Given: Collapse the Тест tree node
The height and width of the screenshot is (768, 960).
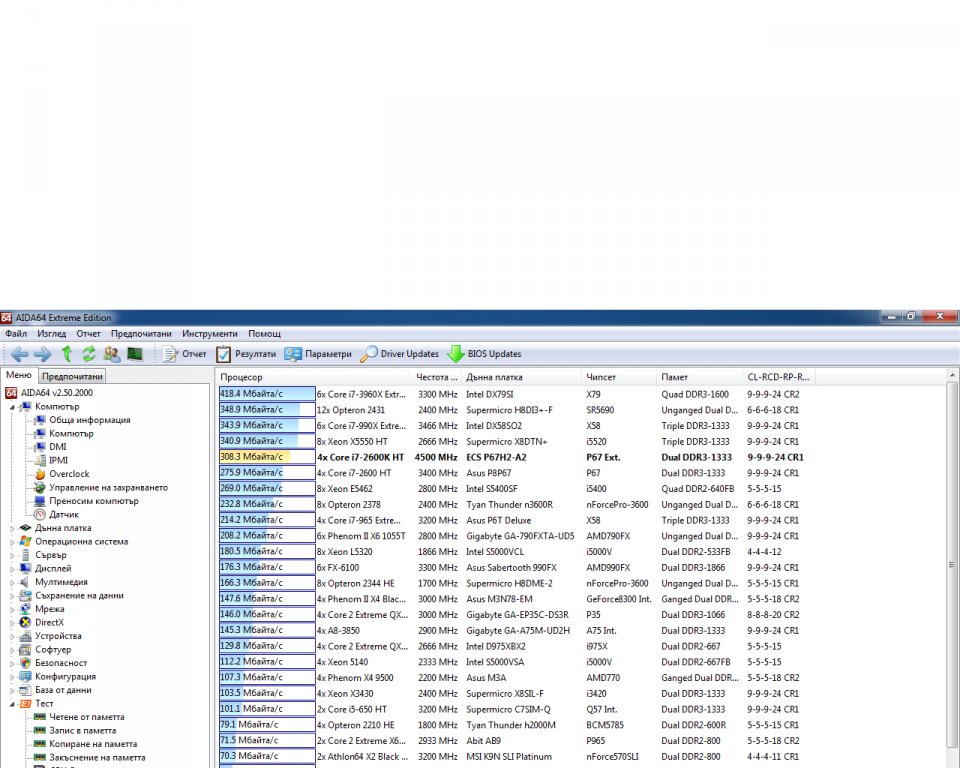Looking at the screenshot, I should [x=12, y=704].
